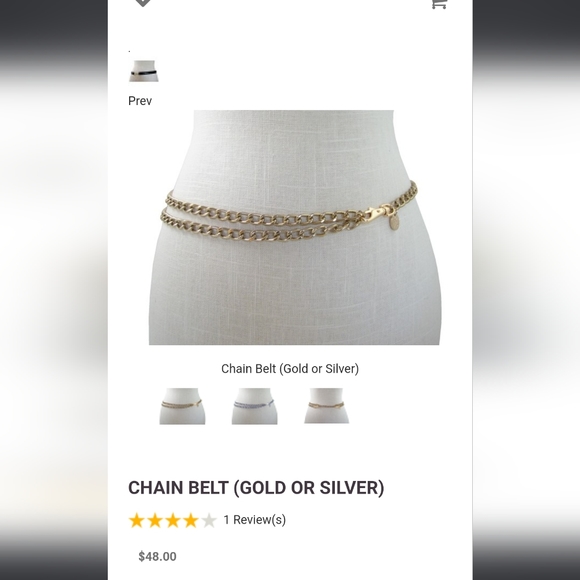Select the first gold chain belt thumbnail

tap(182, 406)
